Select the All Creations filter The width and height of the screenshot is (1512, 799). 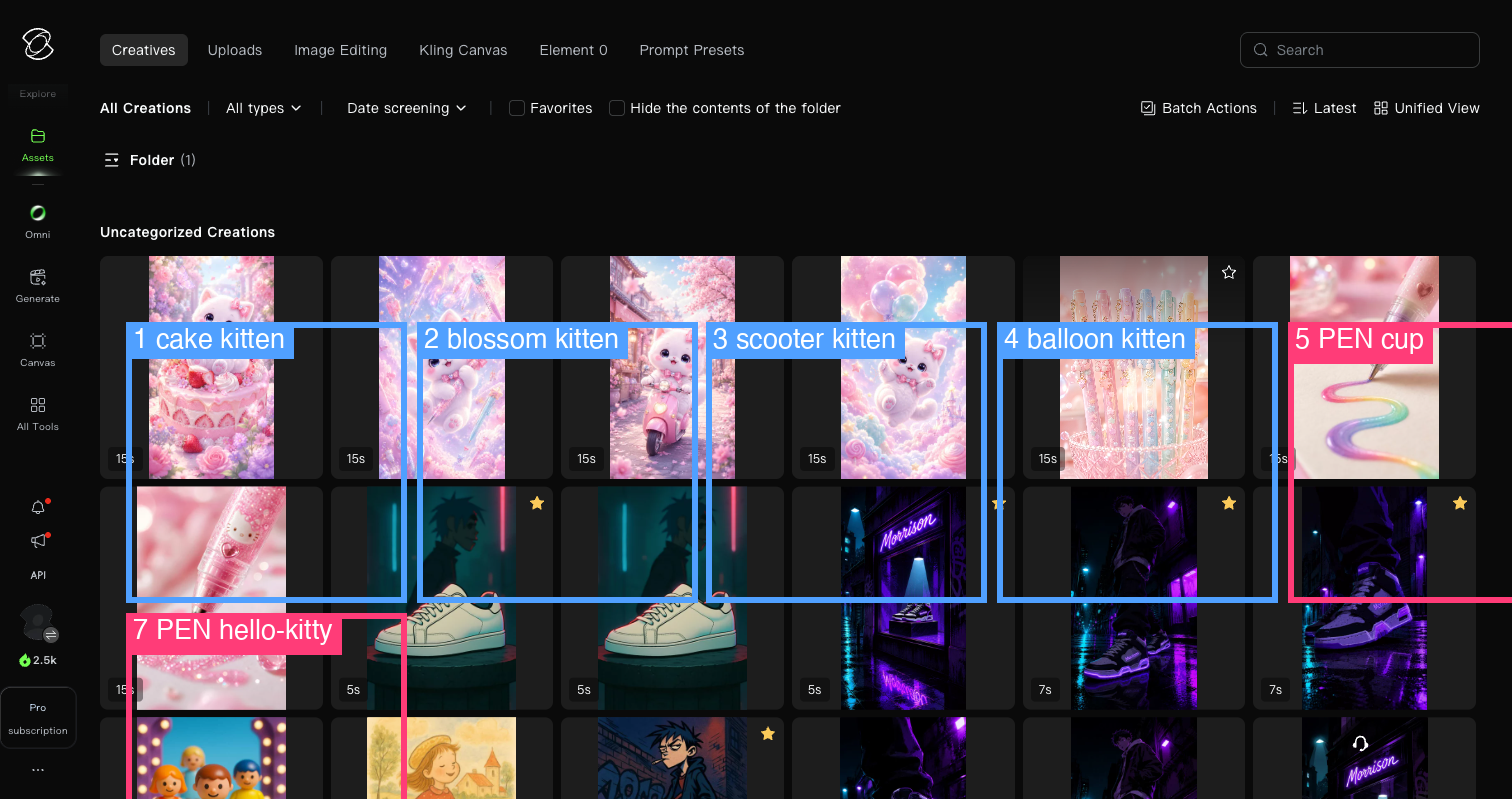[x=145, y=108]
